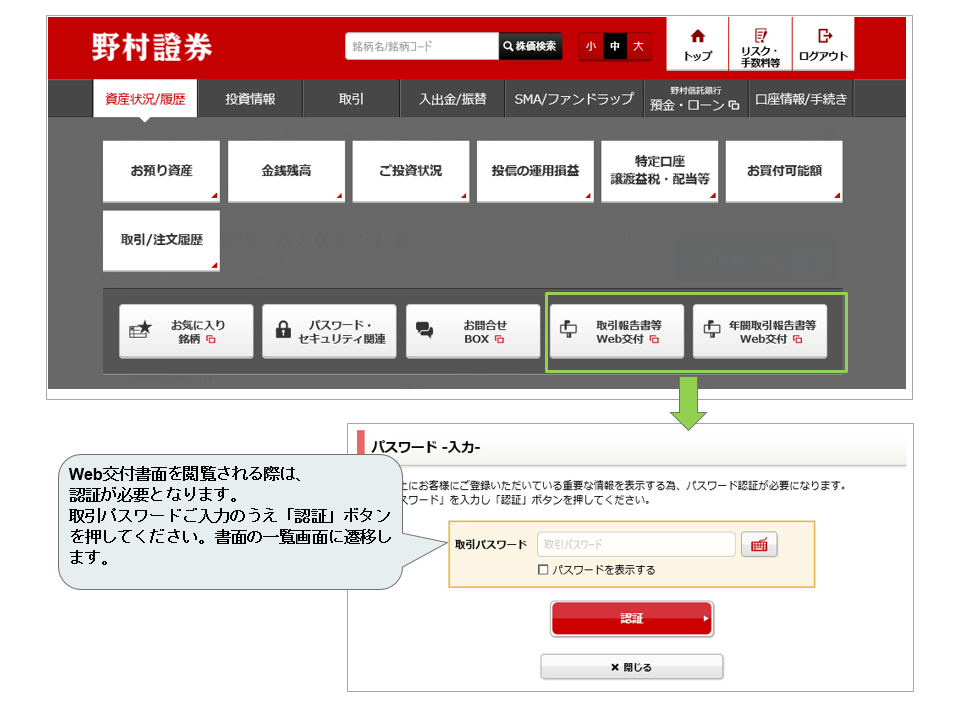Click the 取引パスワード input field

point(636,544)
